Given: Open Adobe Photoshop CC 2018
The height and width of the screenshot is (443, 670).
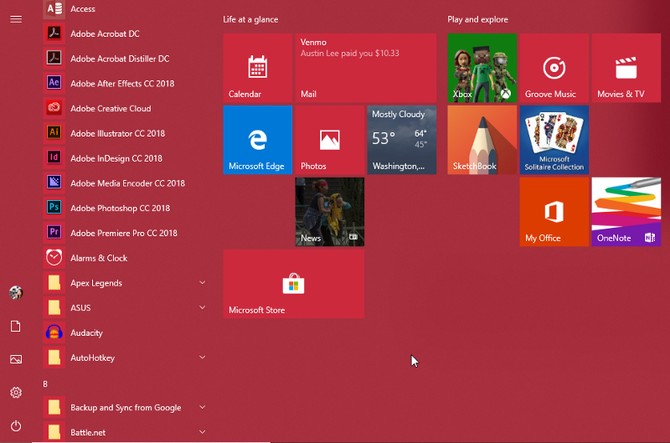Looking at the screenshot, I should point(120,208).
